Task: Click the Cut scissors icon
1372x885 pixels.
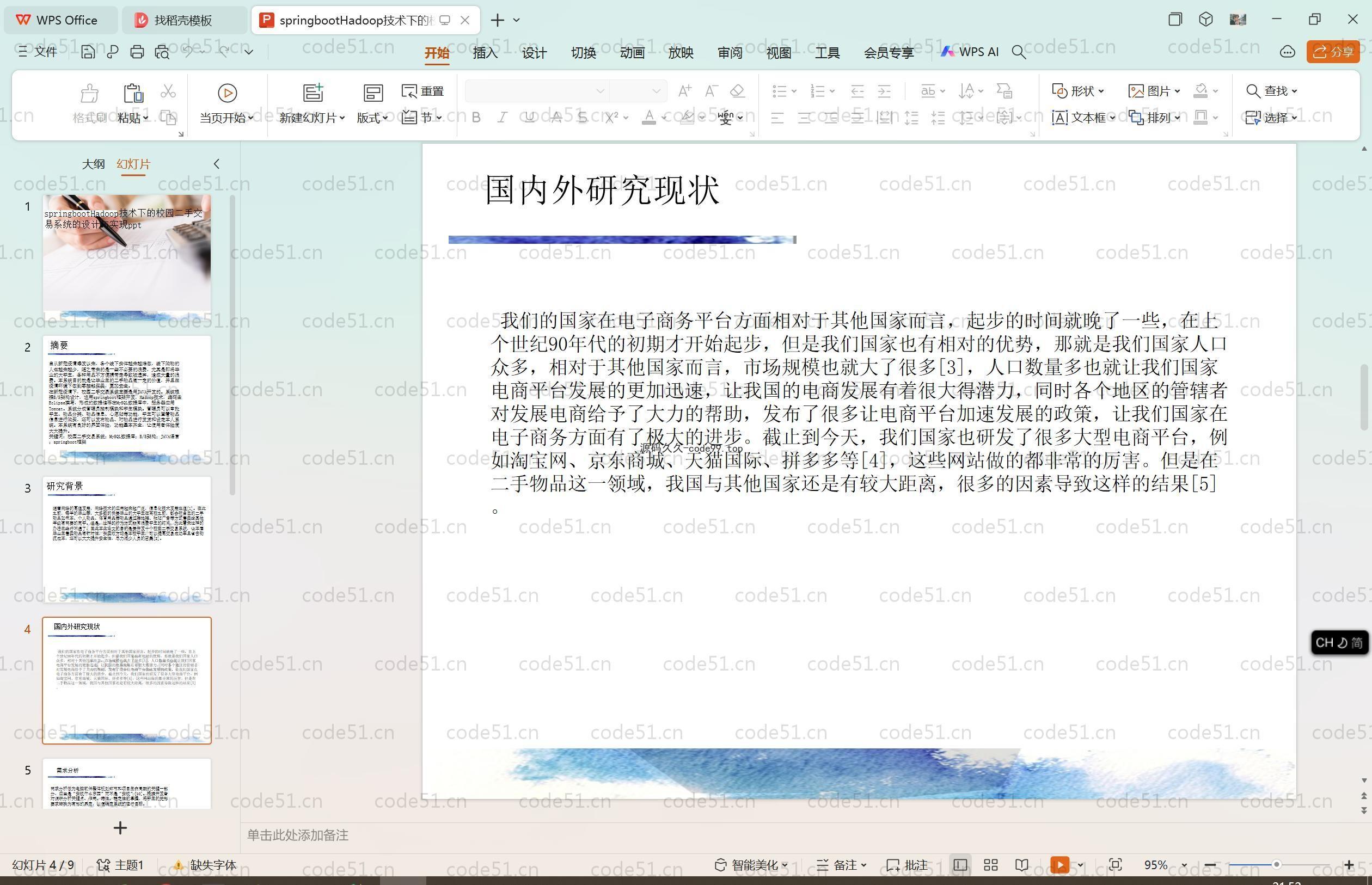Action: click(x=168, y=91)
